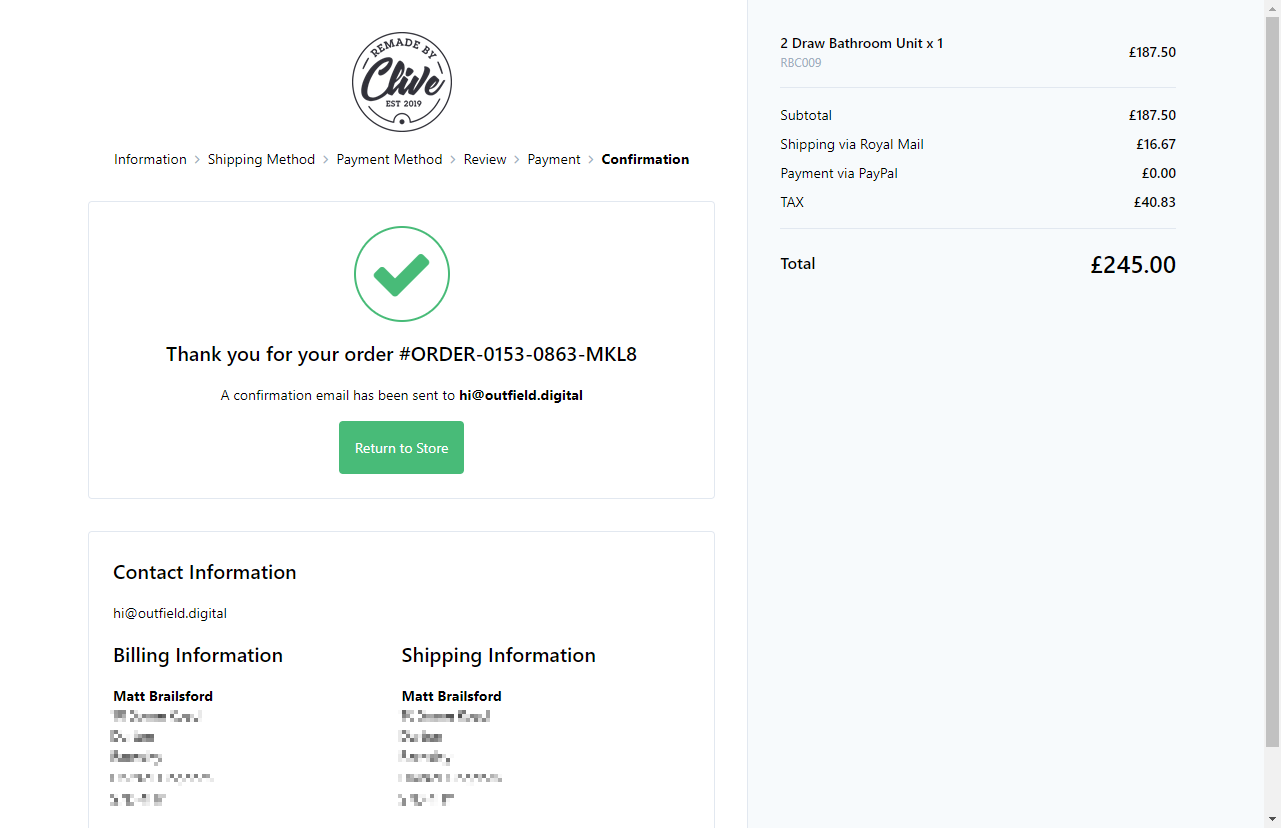Click the email under Contact Information
The image size is (1281, 828).
[170, 614]
